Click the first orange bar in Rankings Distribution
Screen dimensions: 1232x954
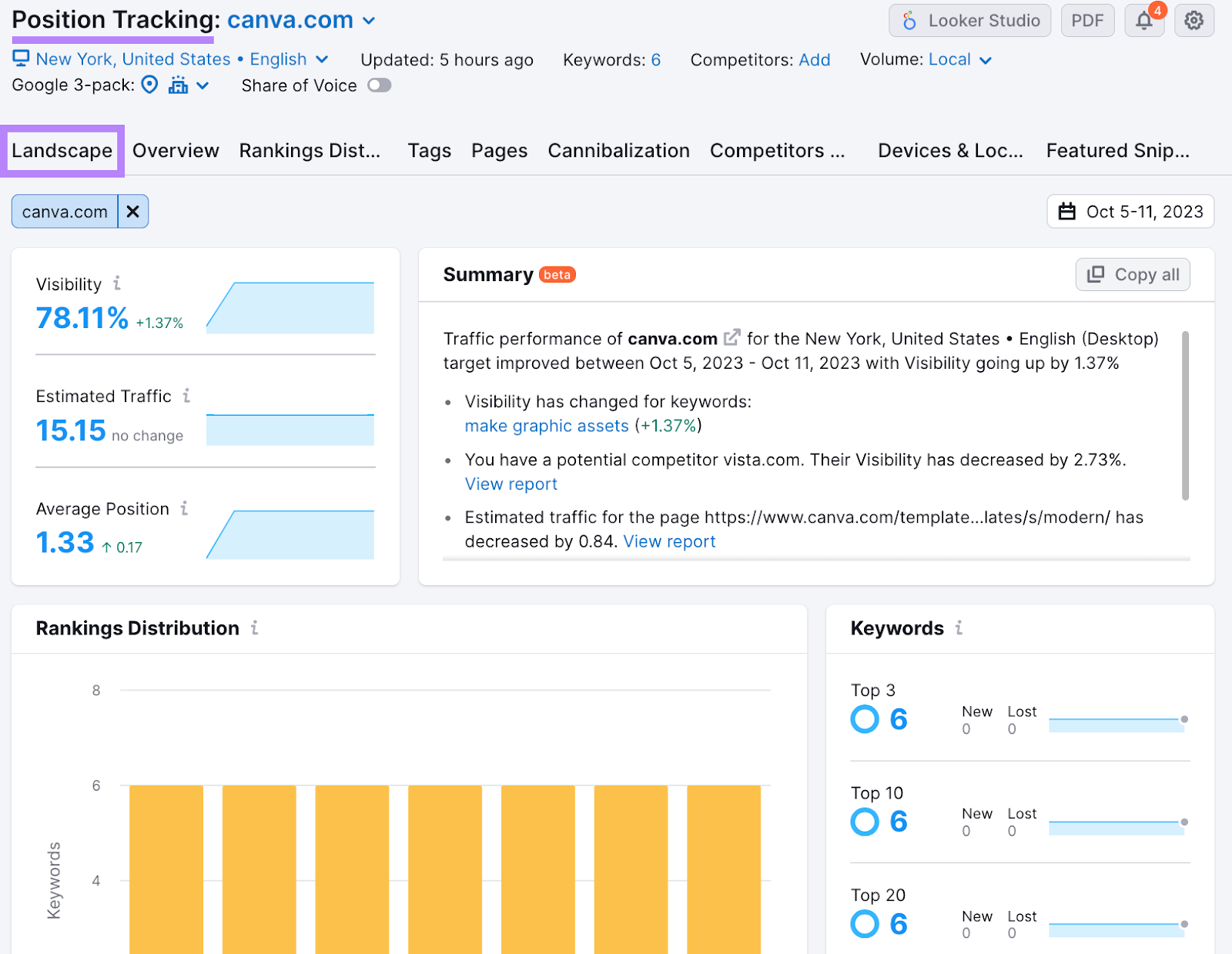(x=166, y=869)
